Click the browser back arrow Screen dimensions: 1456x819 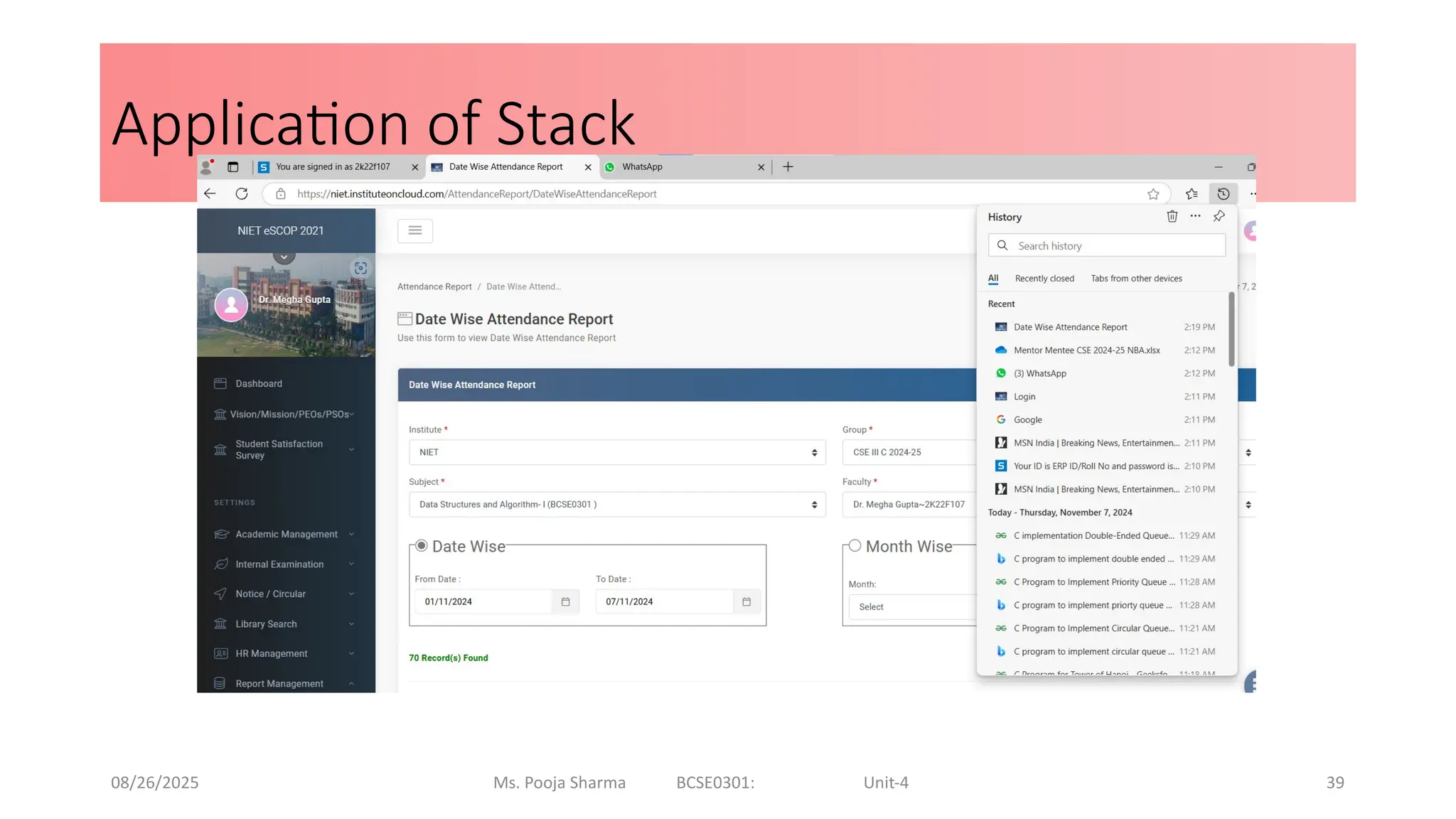click(210, 193)
